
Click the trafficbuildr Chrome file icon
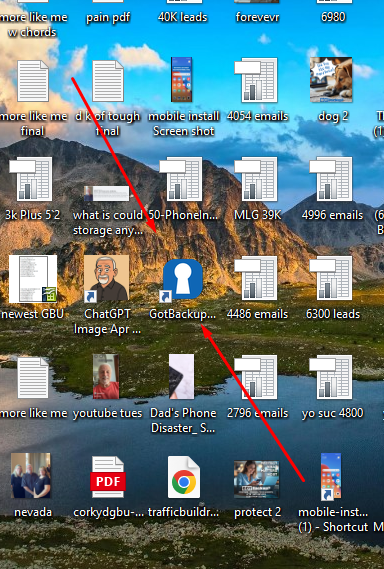[183, 477]
